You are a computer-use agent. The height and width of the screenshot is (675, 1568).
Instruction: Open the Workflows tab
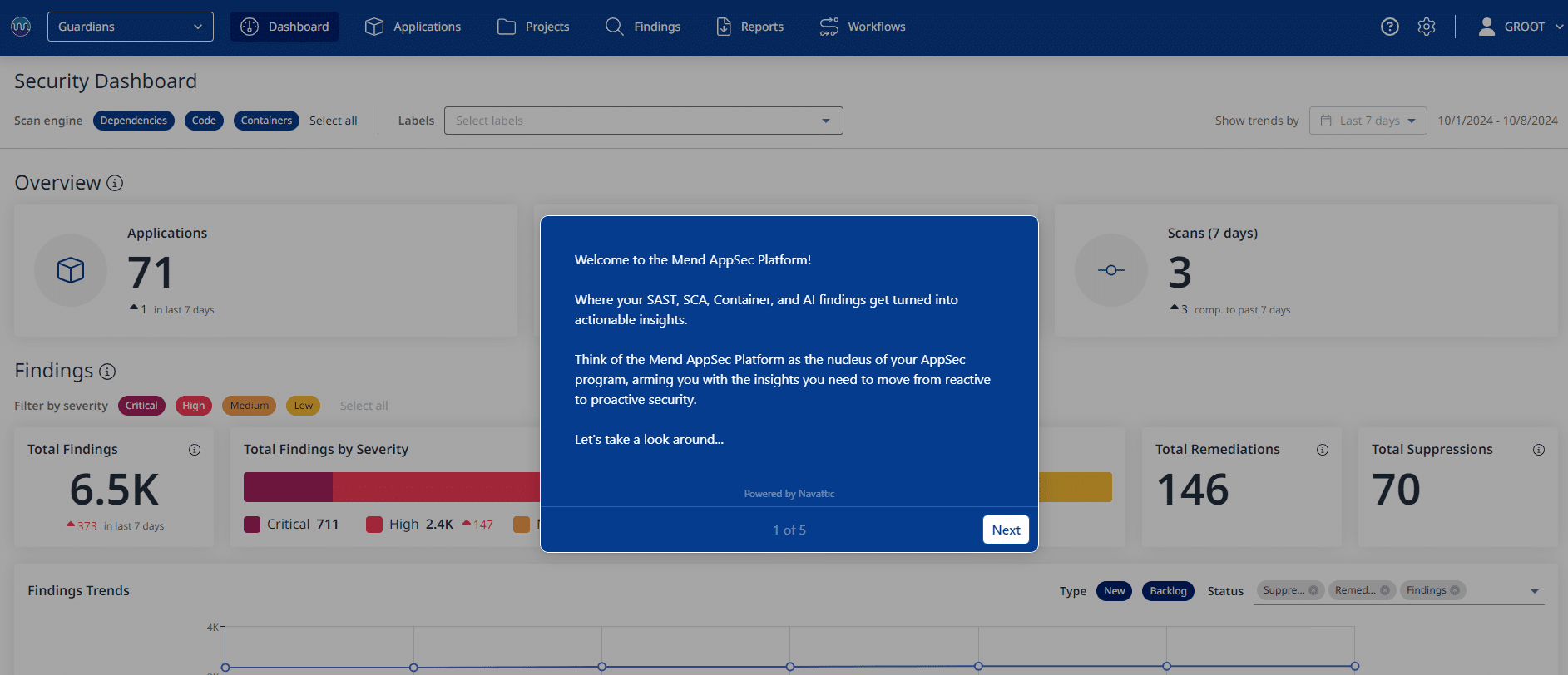tap(863, 27)
